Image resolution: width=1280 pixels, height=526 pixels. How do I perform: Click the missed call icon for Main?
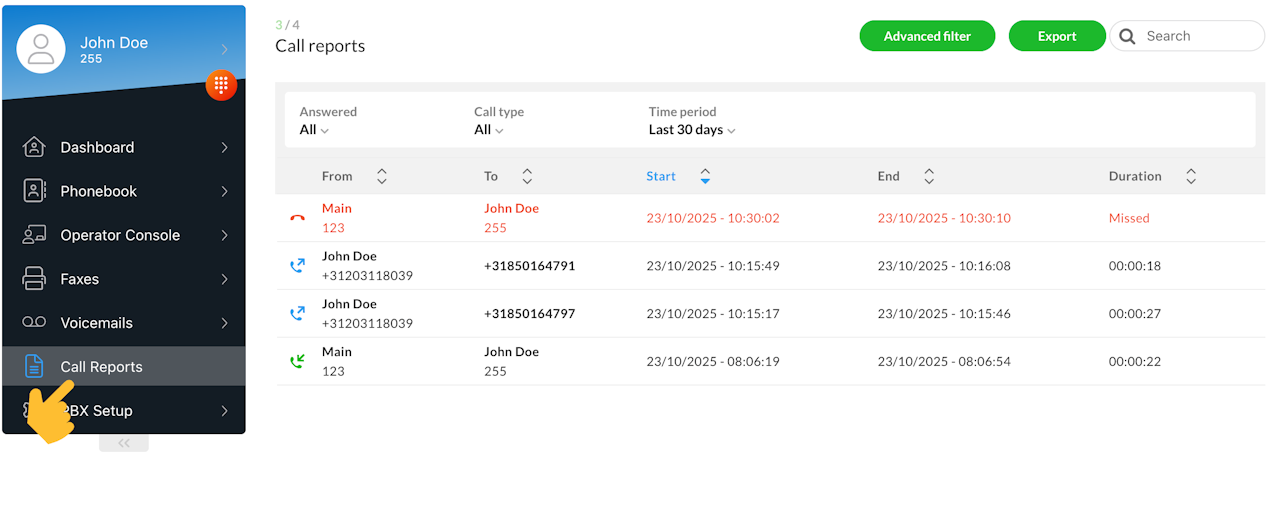coord(296,218)
